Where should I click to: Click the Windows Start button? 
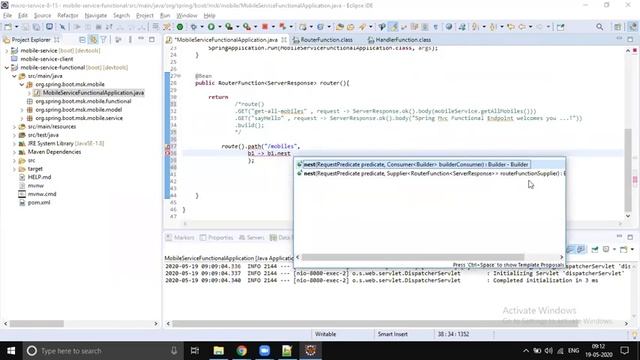click(x=11, y=351)
